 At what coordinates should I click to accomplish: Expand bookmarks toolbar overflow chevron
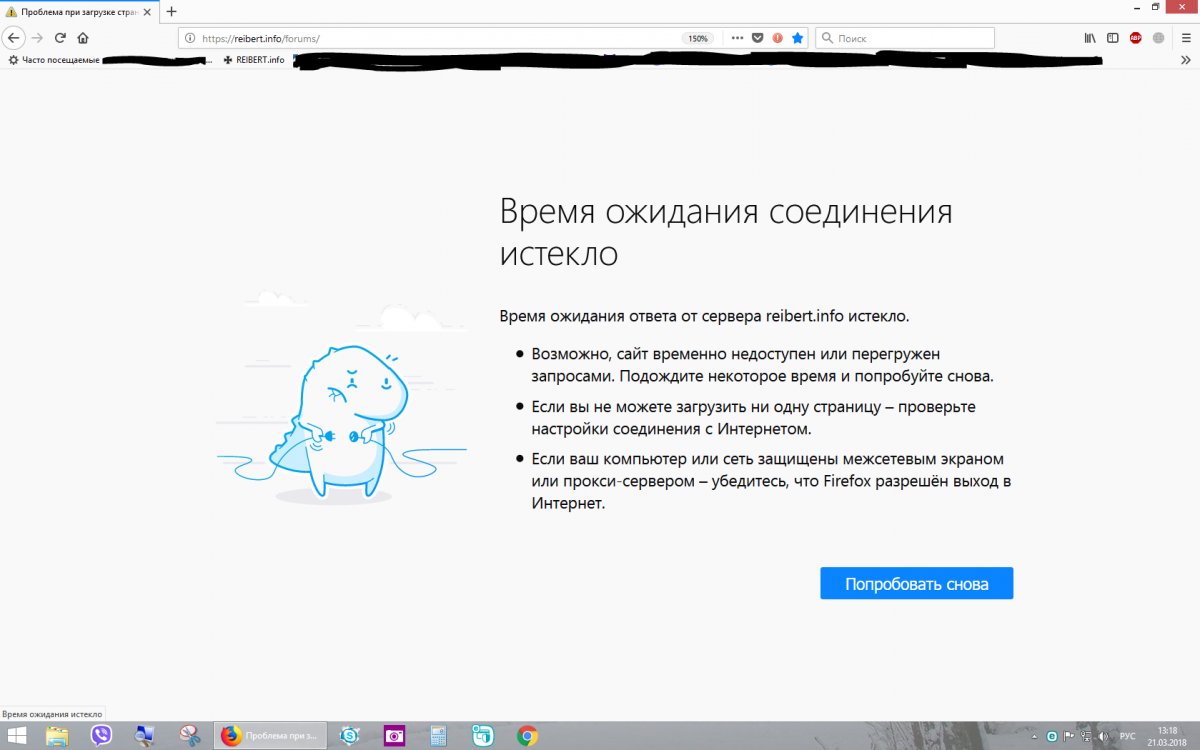1185,60
